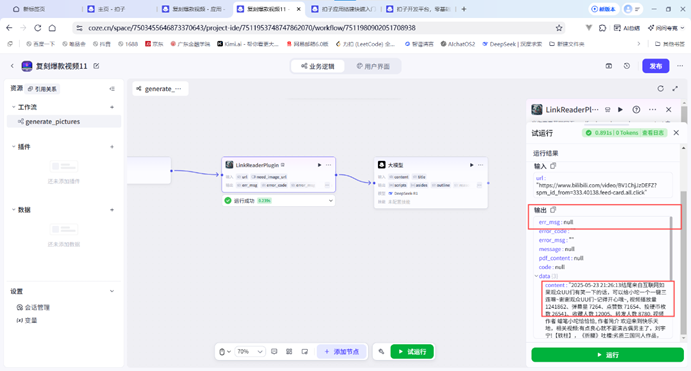Open 变量 settings

click(27, 320)
